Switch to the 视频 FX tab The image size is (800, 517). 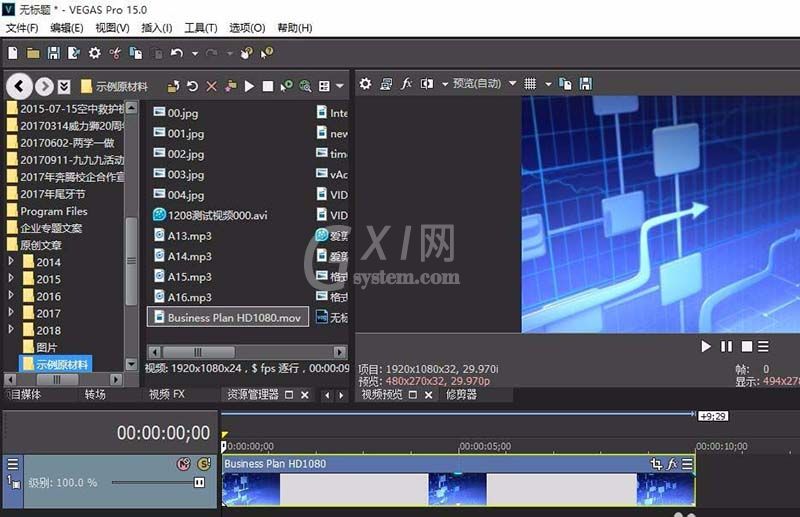(167, 394)
